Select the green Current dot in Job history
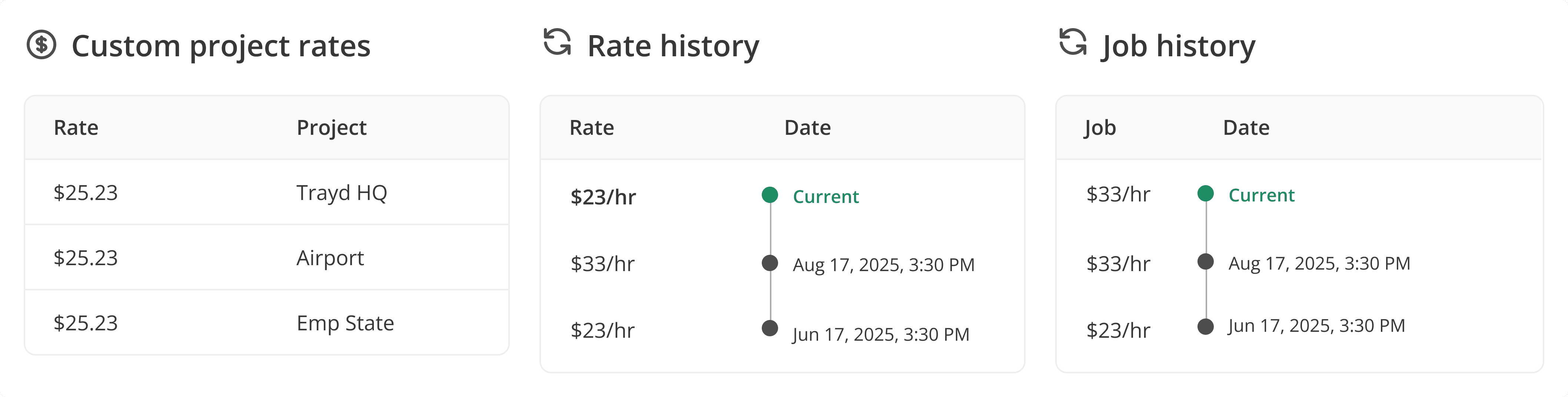The height and width of the screenshot is (397, 1568). click(1206, 193)
